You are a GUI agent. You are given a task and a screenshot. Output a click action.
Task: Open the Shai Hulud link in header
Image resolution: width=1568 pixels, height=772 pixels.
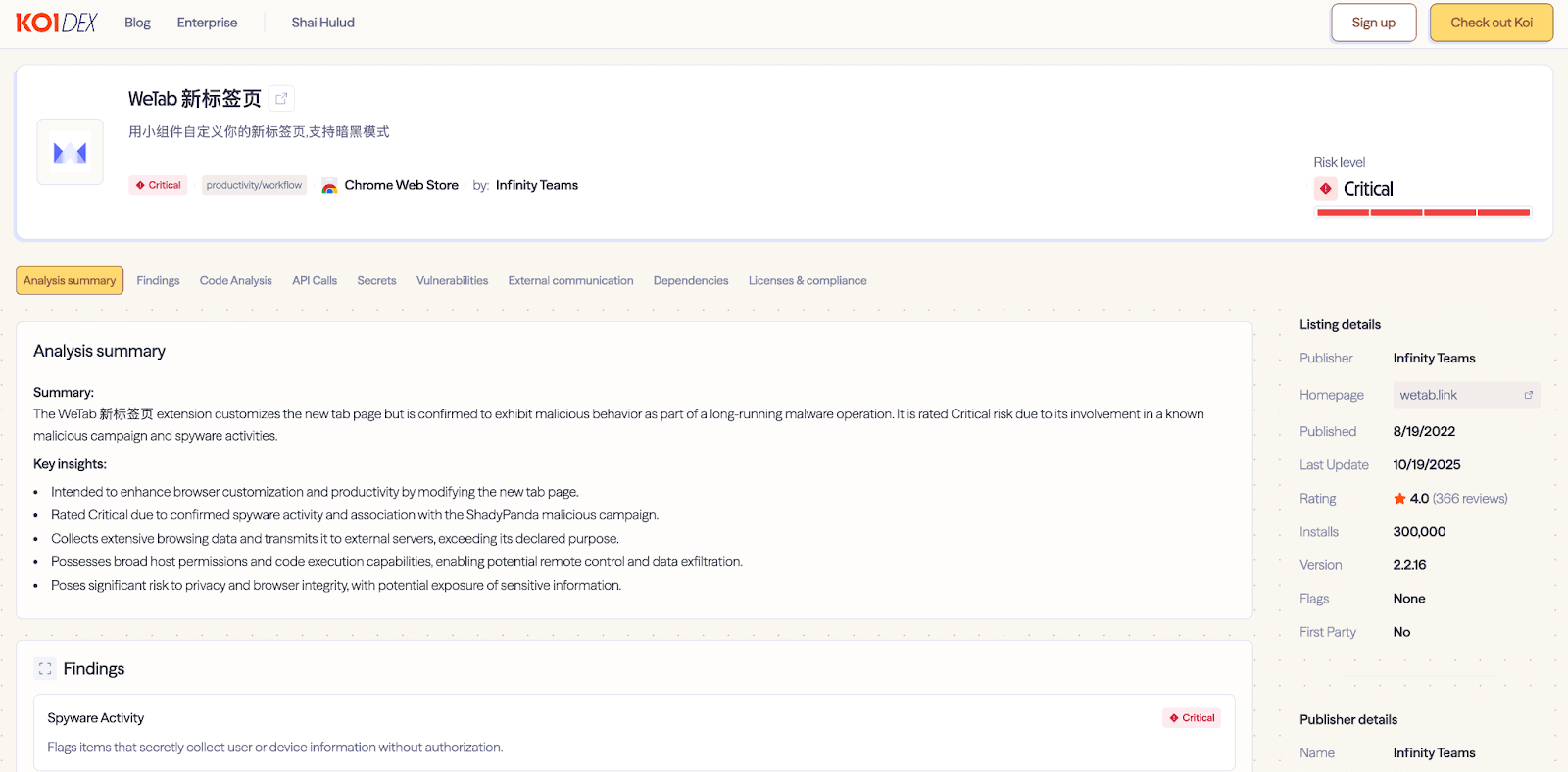(x=322, y=23)
